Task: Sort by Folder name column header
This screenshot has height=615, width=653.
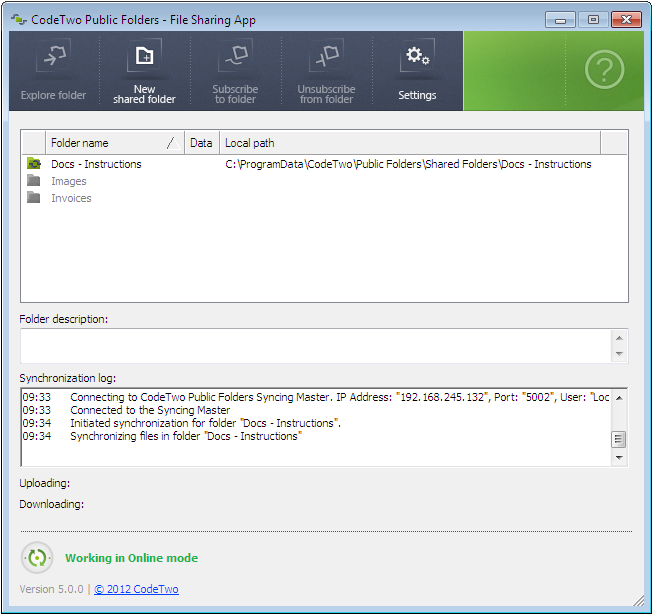Action: tap(115, 143)
